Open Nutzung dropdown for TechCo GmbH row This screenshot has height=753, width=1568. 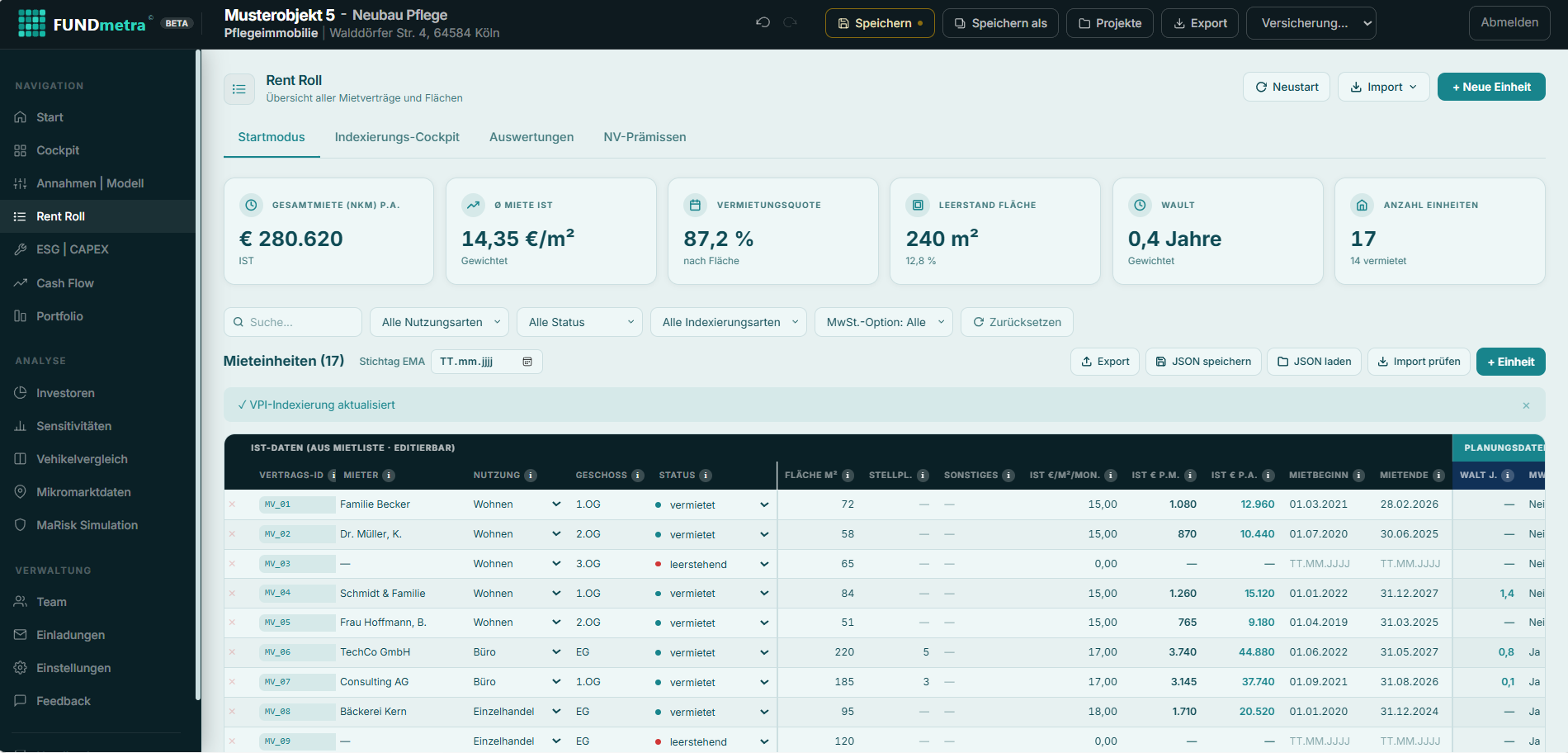point(556,652)
